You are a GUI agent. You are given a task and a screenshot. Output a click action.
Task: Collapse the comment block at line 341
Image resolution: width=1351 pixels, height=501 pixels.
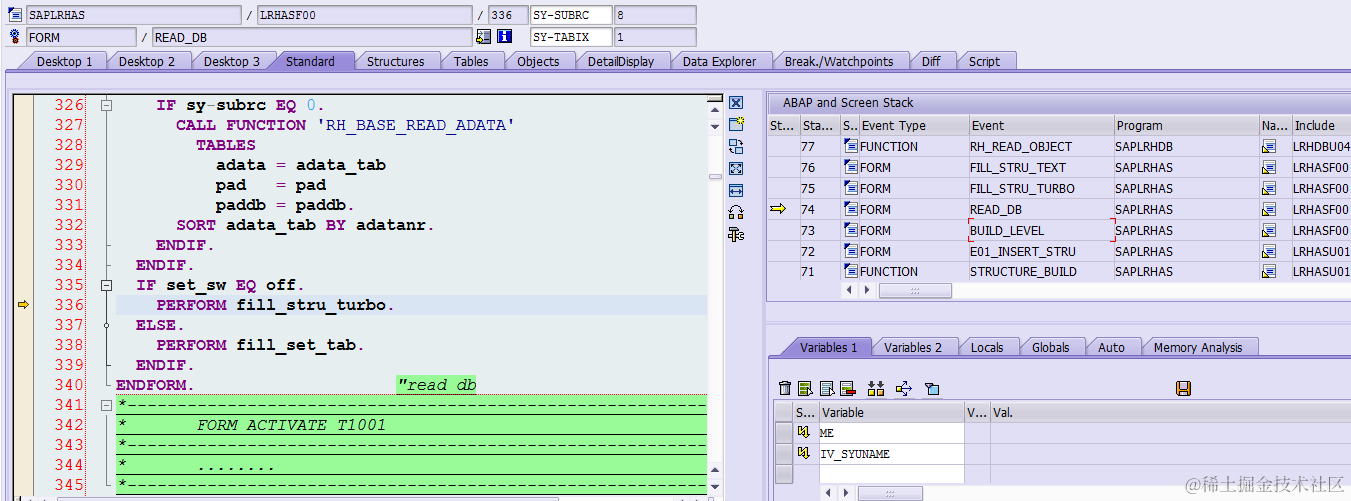[107, 405]
